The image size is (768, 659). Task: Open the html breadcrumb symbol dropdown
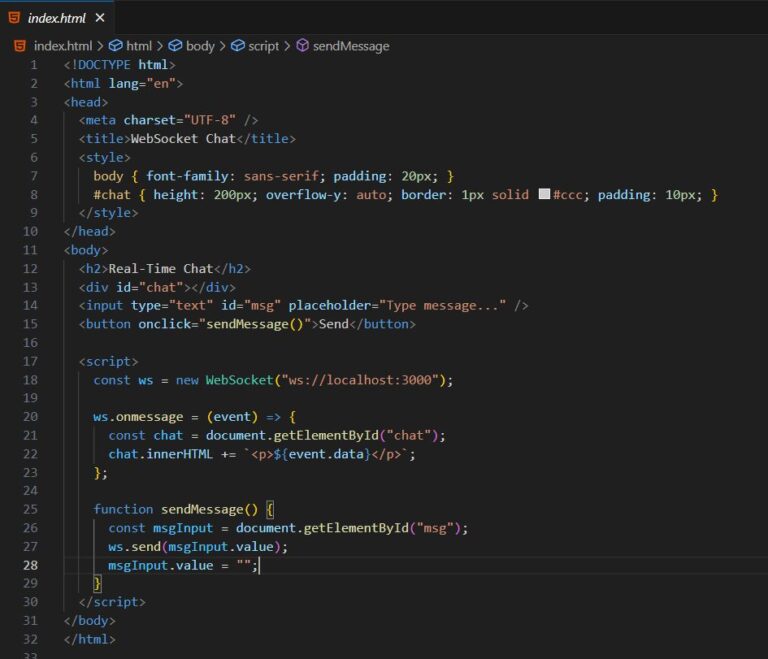tap(139, 46)
